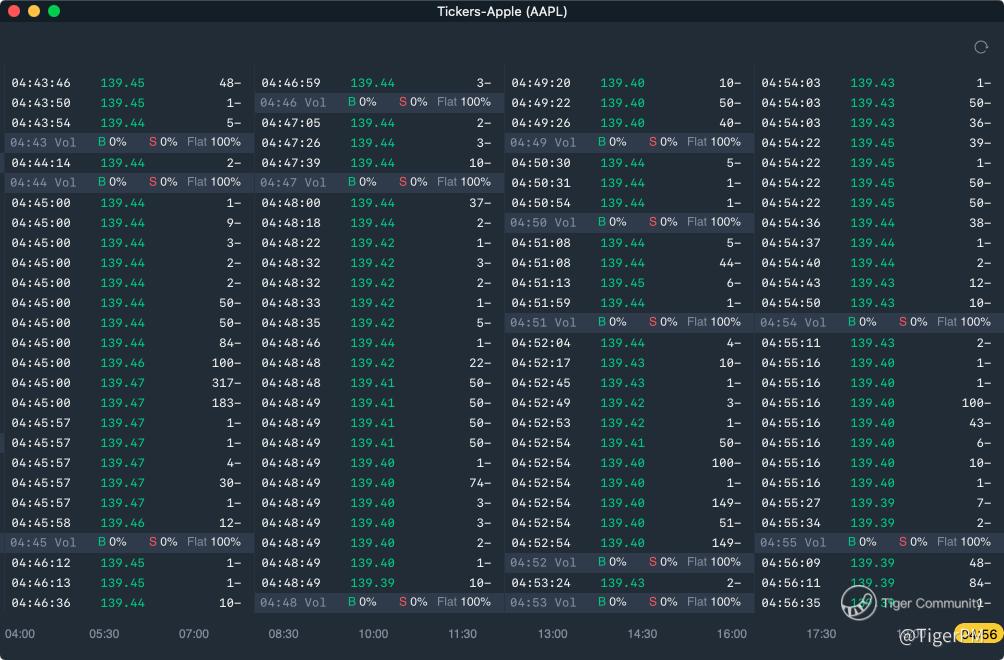Click the 04:46:12 tick row
1004x660 pixels.
click(129, 563)
